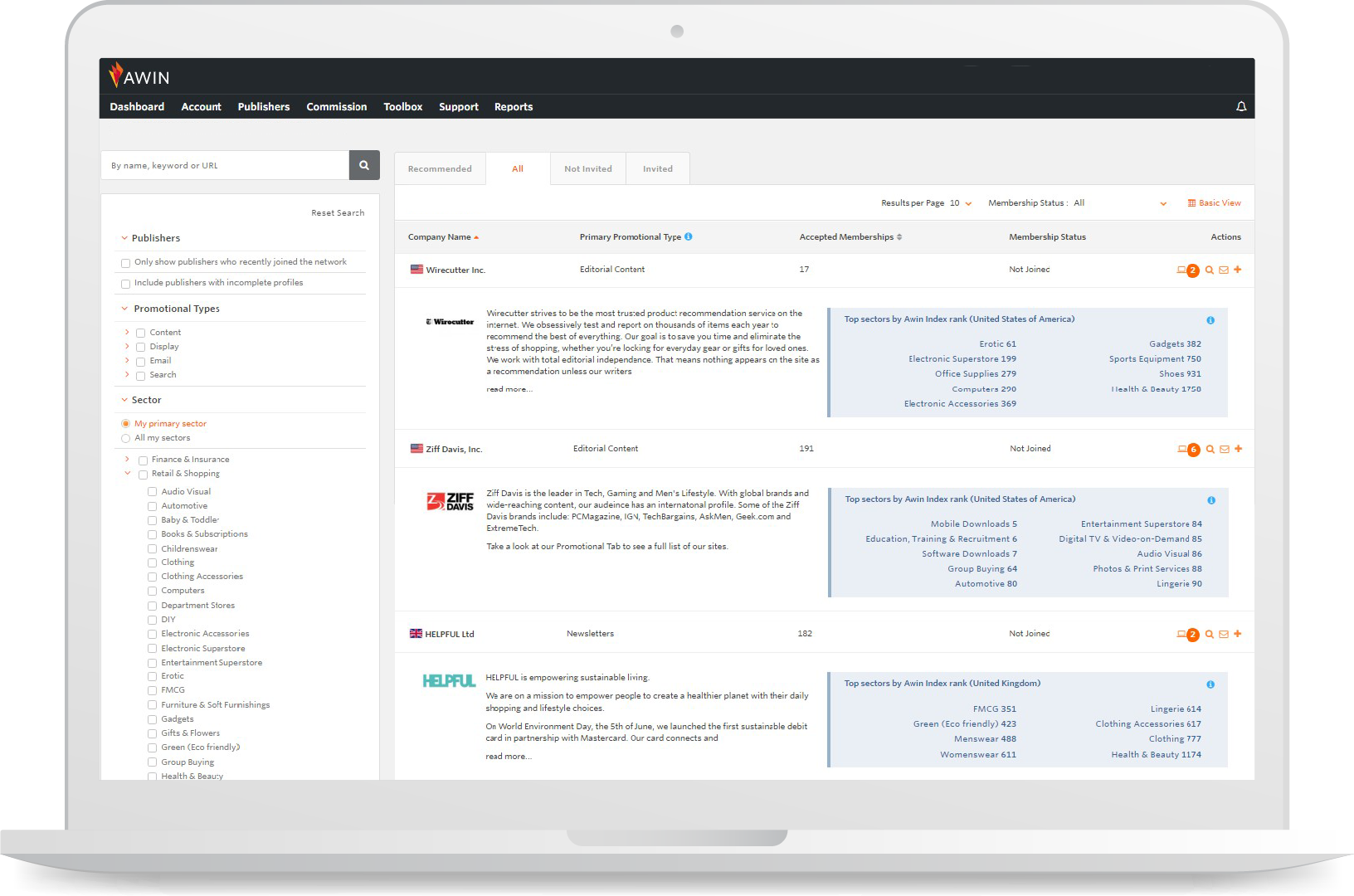Open the 'Electronic Superstore 199' sector link
Viewport: 1354px width, 896px height.
[x=962, y=359]
